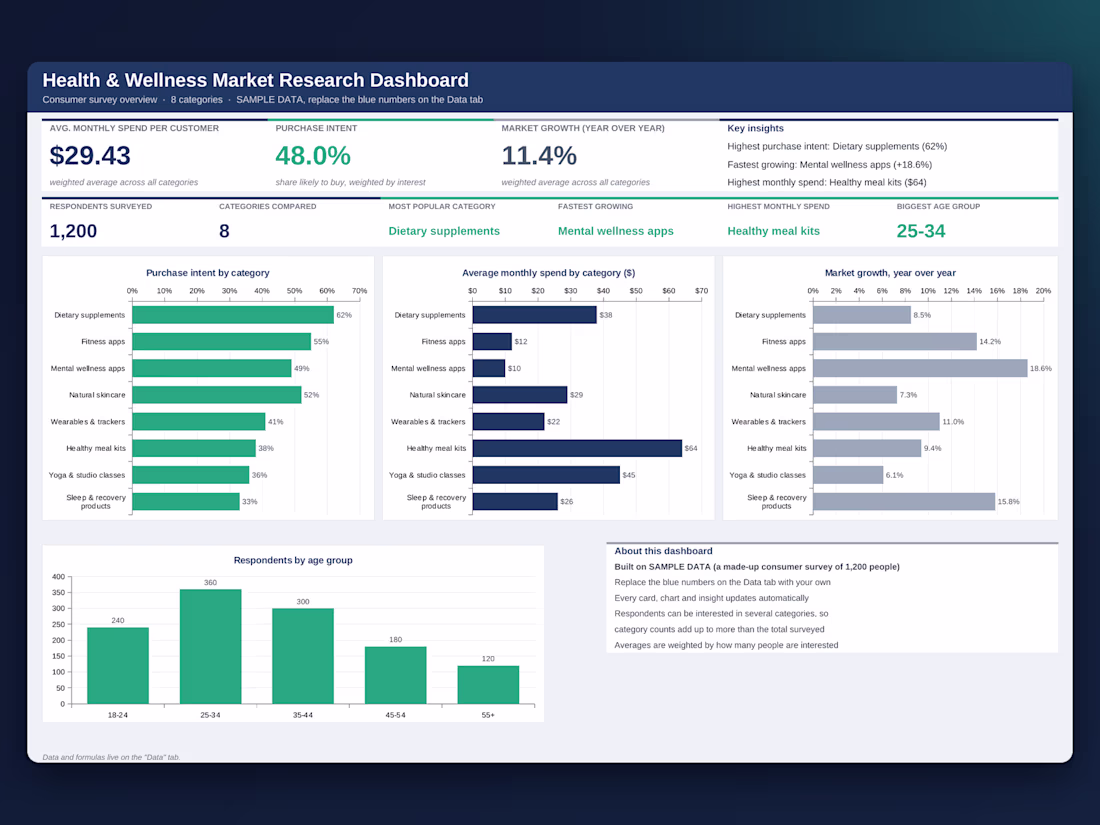Screen dimensions: 1100x825
Task: Click "Mental wellness apps" under Fastest Growing
Action: click(x=615, y=231)
